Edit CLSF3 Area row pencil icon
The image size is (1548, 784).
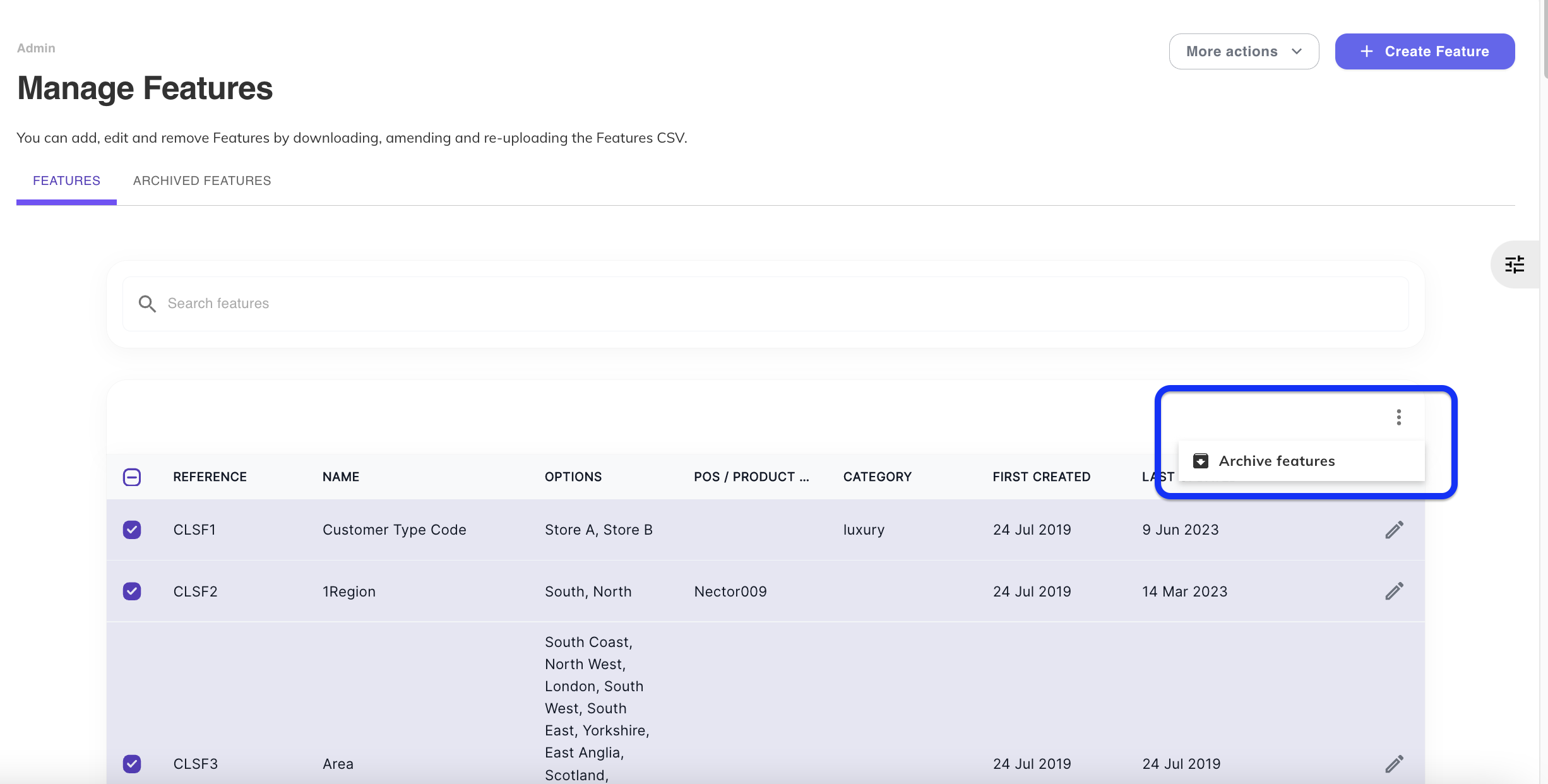point(1394,764)
